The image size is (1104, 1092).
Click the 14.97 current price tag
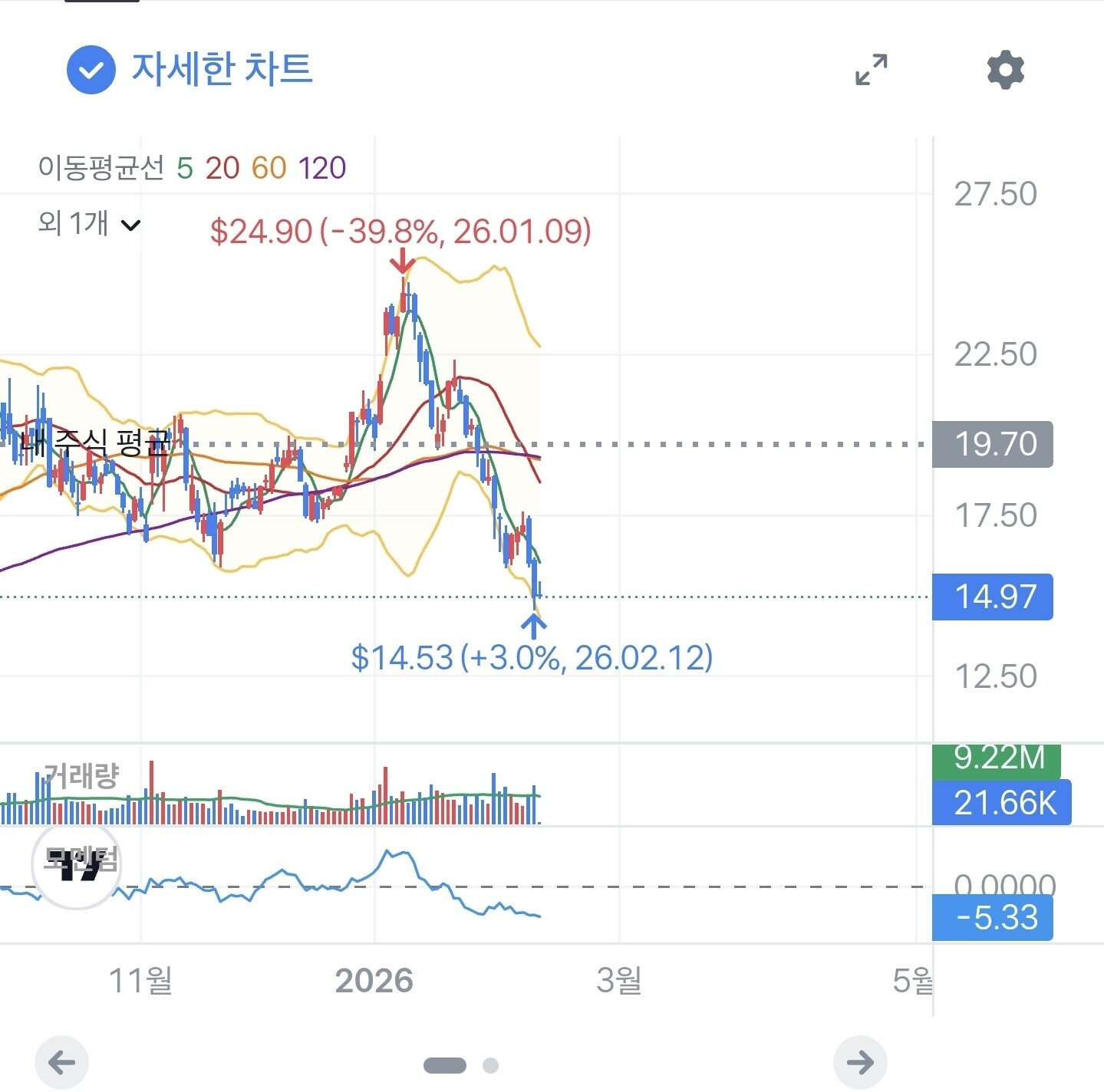(993, 597)
